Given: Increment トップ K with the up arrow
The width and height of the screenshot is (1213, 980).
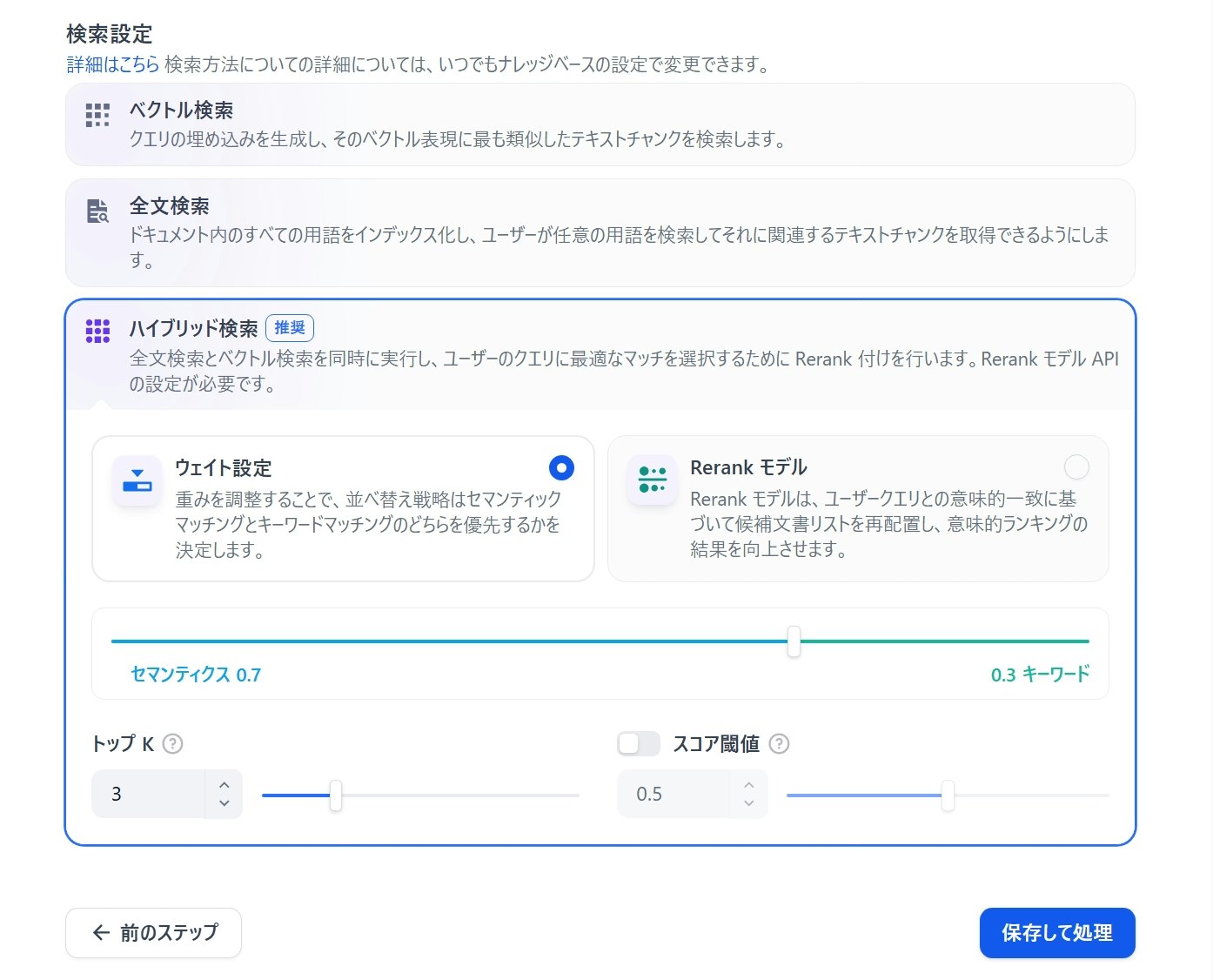Looking at the screenshot, I should pyautogui.click(x=225, y=785).
